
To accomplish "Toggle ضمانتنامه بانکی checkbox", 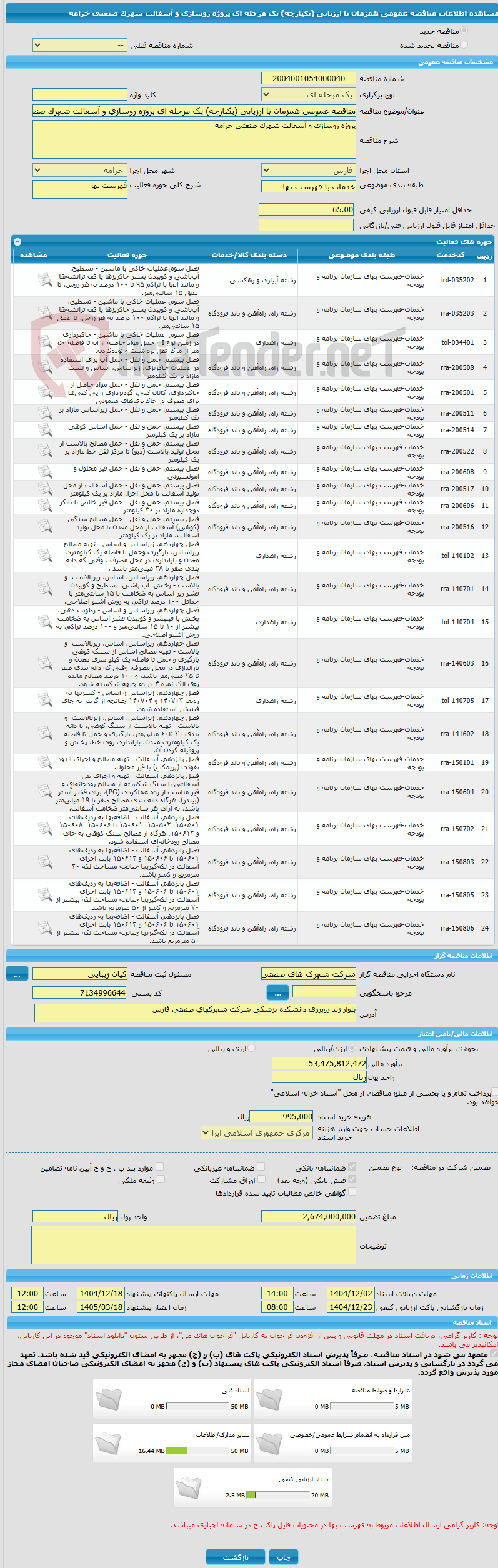I will (x=352, y=1166).
